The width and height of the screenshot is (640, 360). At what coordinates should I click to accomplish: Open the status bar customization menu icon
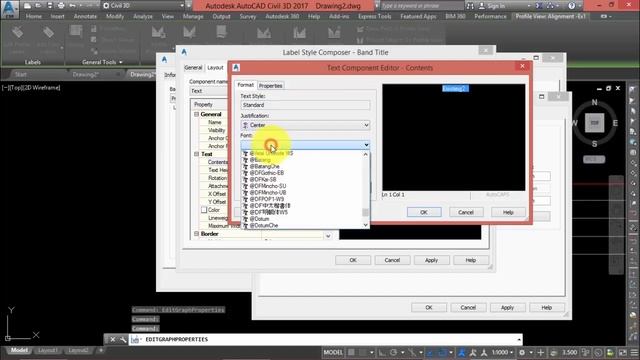(x=634, y=352)
